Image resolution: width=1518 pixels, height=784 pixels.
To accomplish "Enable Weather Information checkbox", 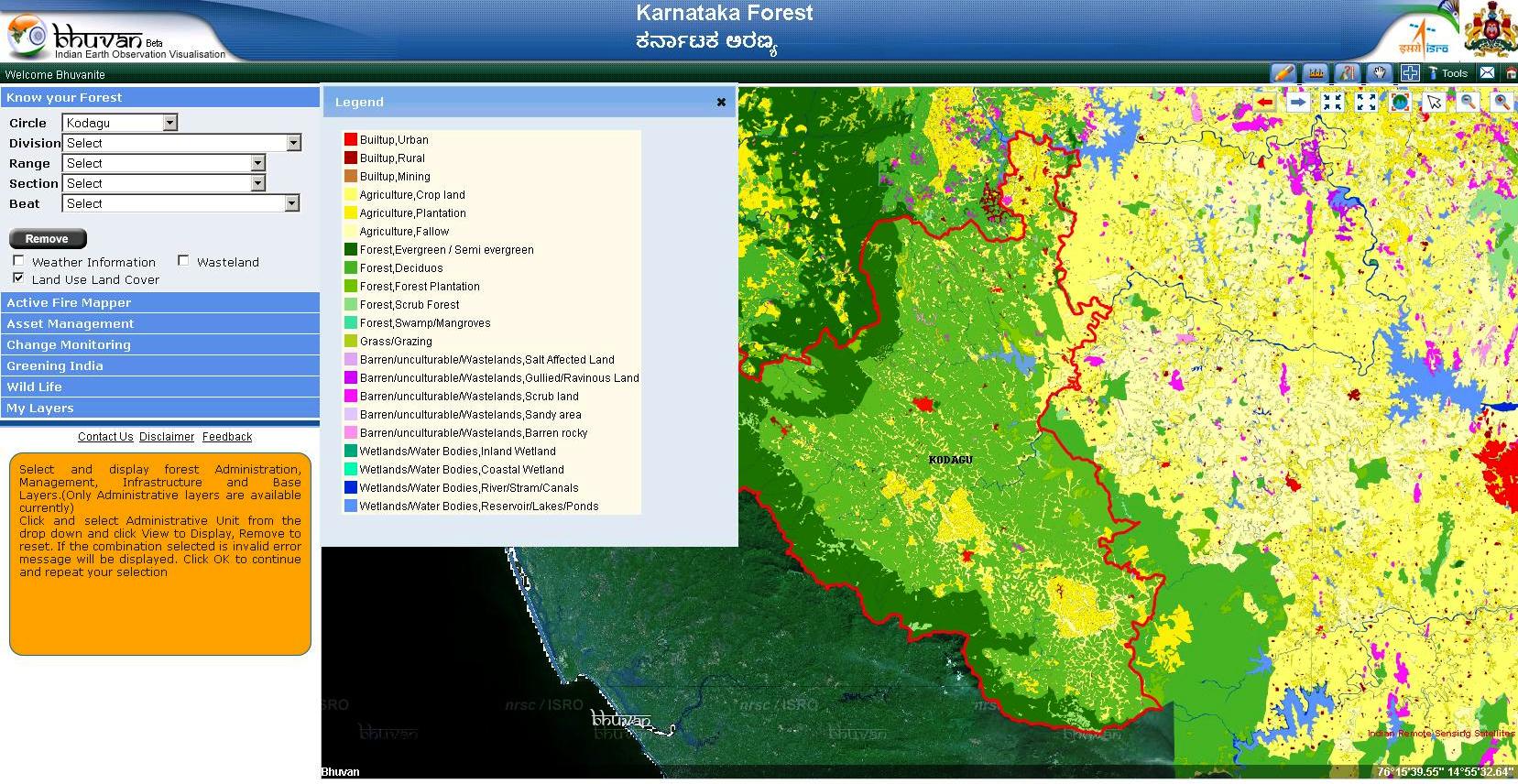I will pos(18,260).
